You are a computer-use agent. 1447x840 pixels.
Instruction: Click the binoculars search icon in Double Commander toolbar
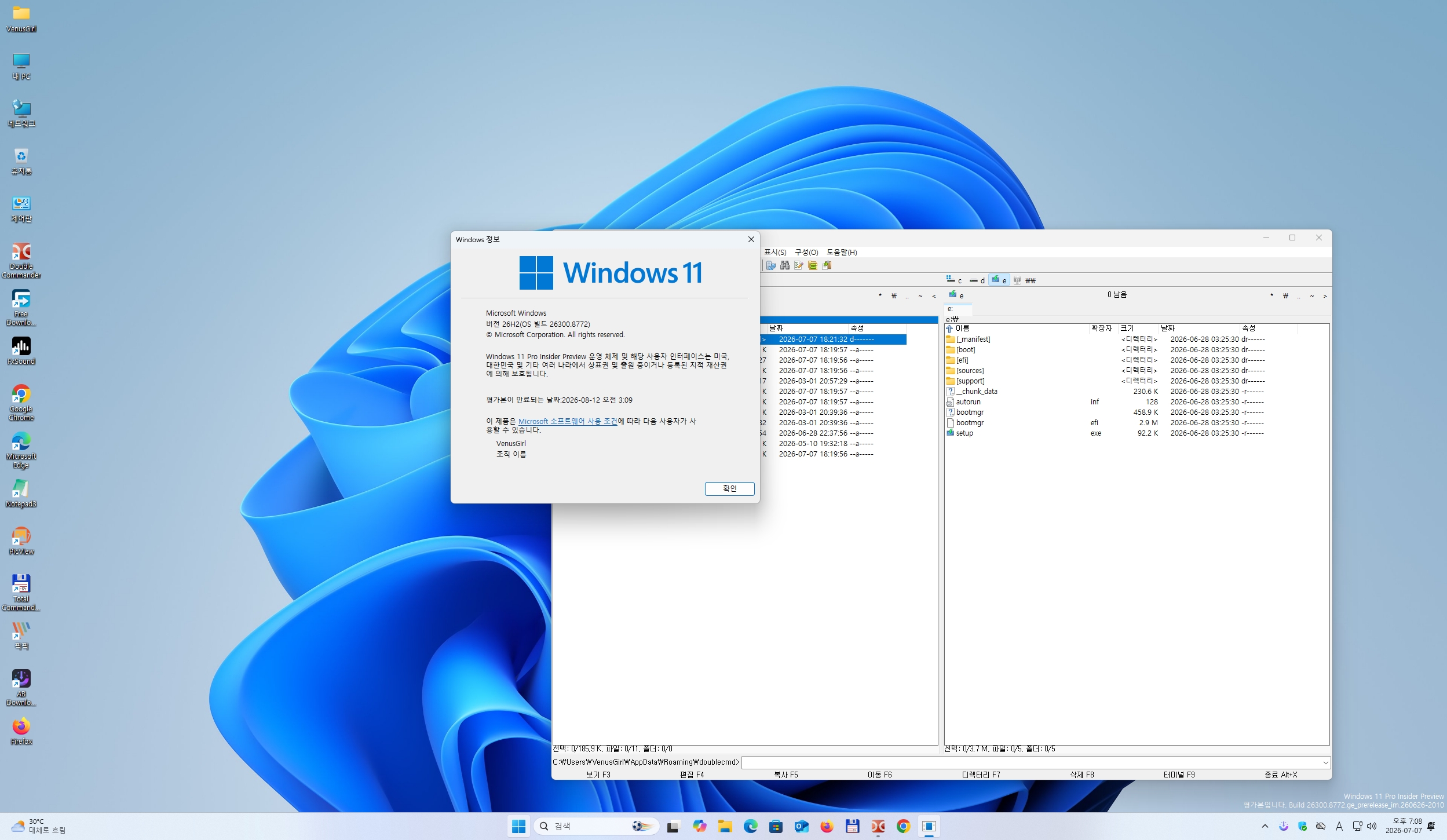pyautogui.click(x=785, y=265)
